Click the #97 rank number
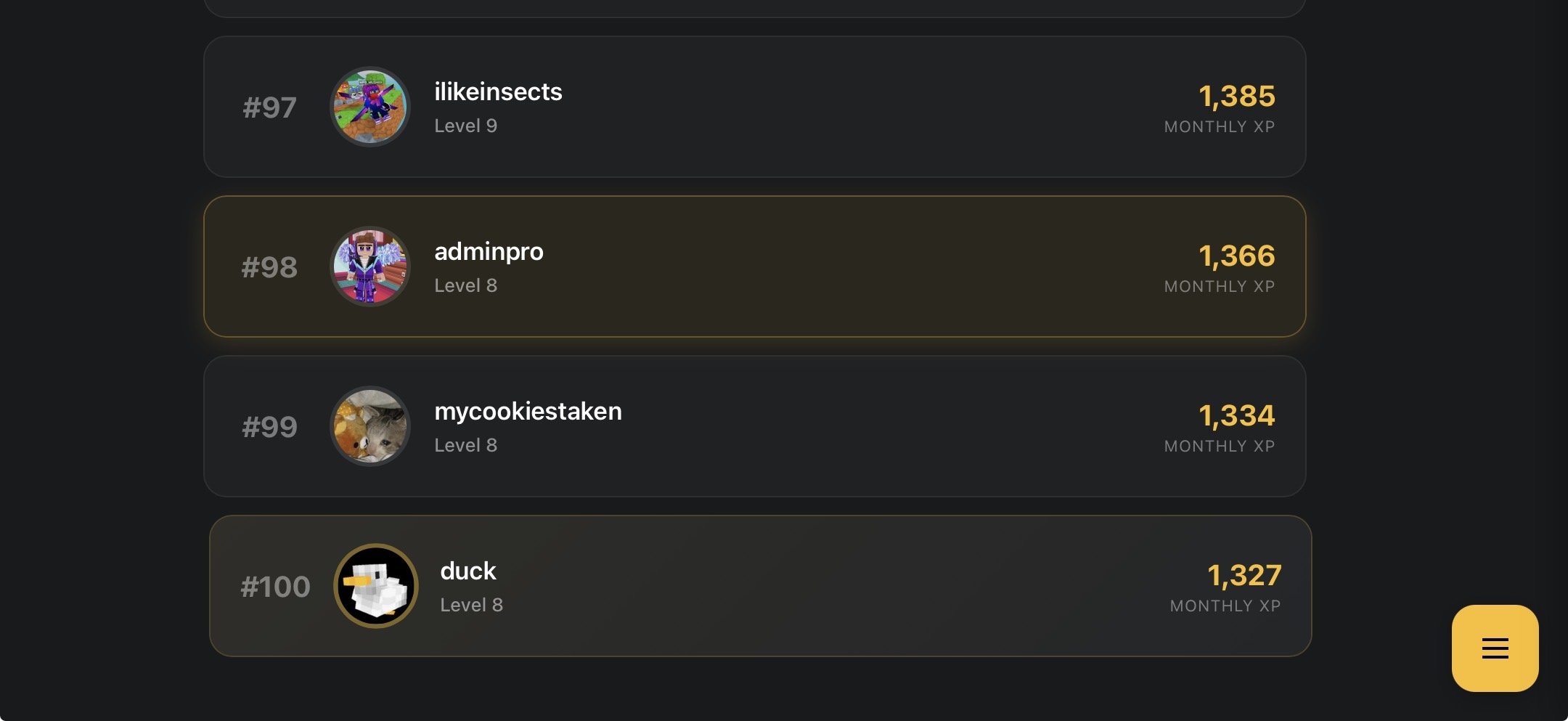The width and height of the screenshot is (1568, 721). (x=269, y=107)
